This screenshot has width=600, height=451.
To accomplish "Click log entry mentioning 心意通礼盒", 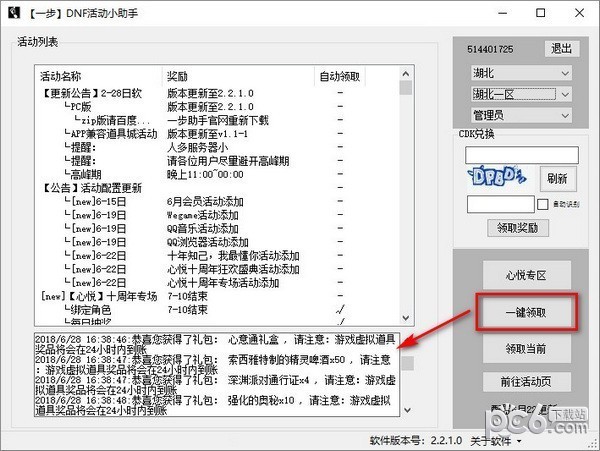I will (215, 344).
